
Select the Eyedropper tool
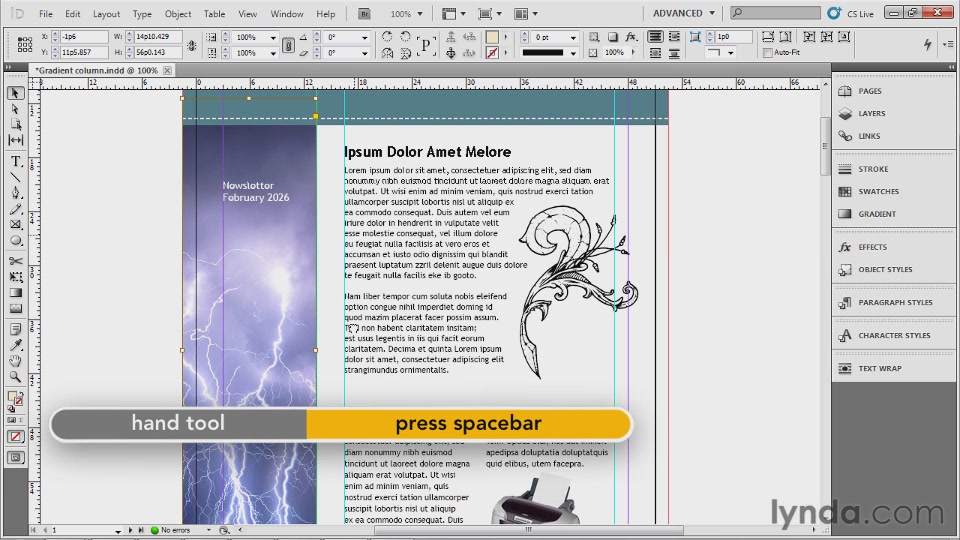[15, 345]
